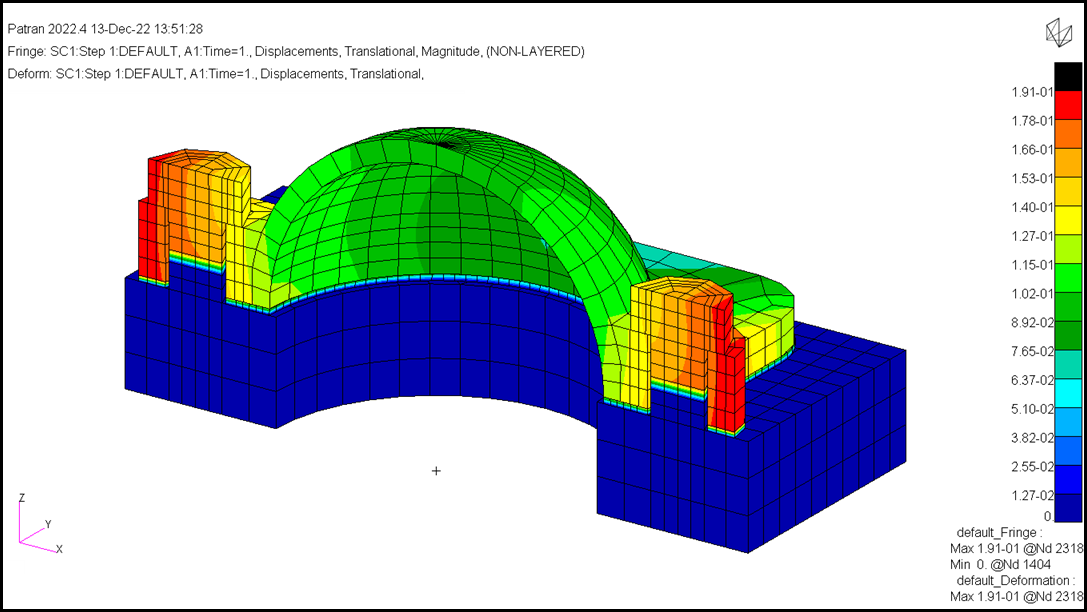Select the Deform result title line
1087x612 pixels.
tap(215, 74)
